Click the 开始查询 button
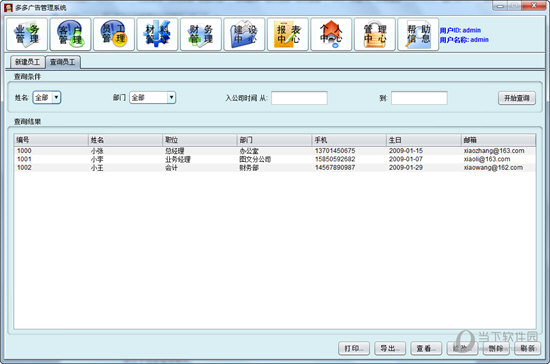 click(x=517, y=98)
